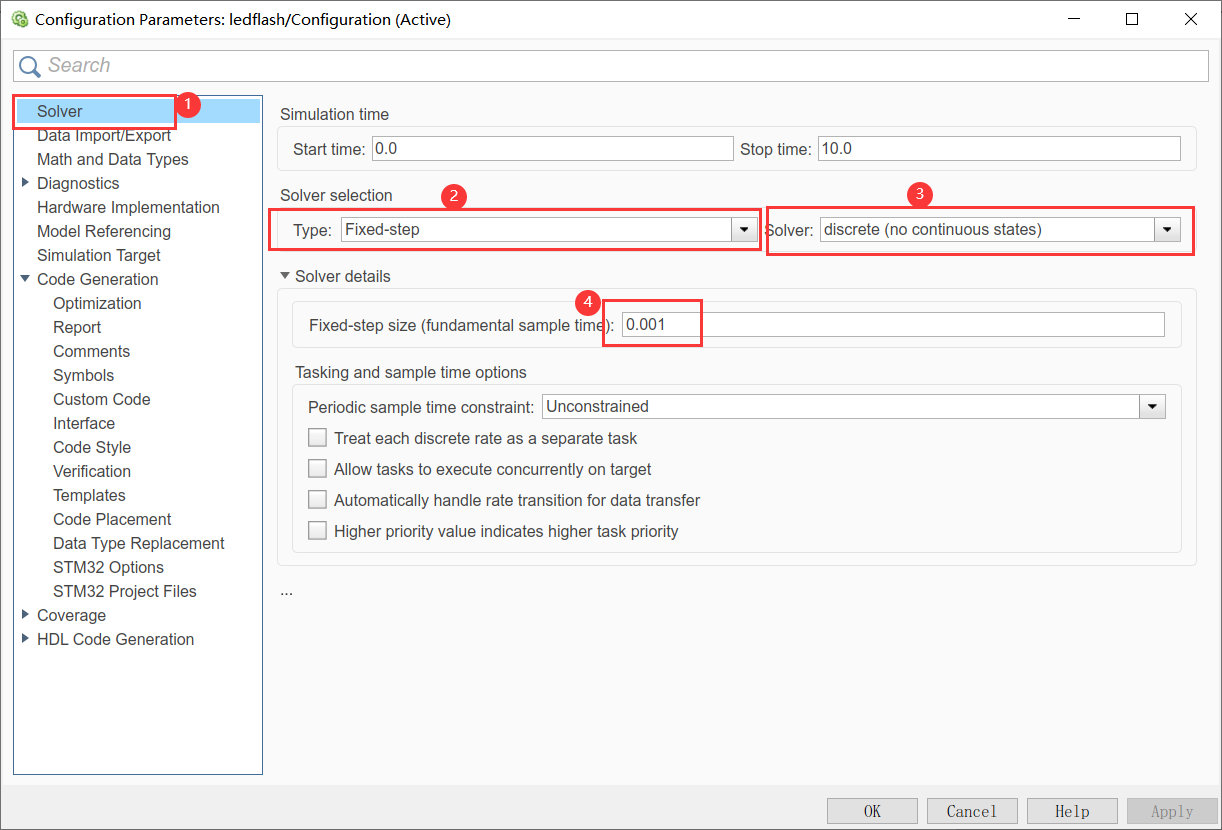Open Data Import/Export settings
The width and height of the screenshot is (1222, 830).
tap(104, 135)
